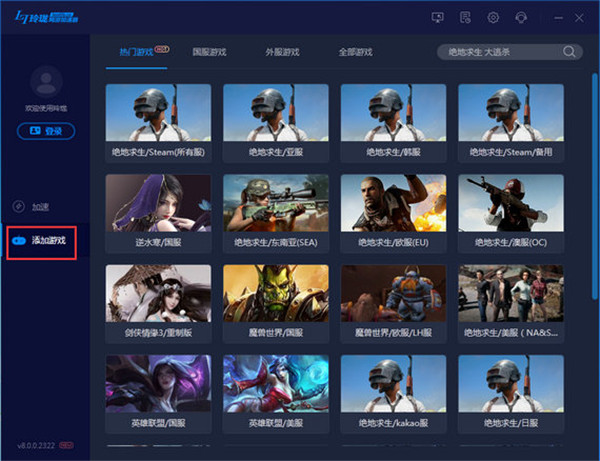Switch to 热门游戏 tab
This screenshot has height=461, width=600.
pyautogui.click(x=137, y=52)
